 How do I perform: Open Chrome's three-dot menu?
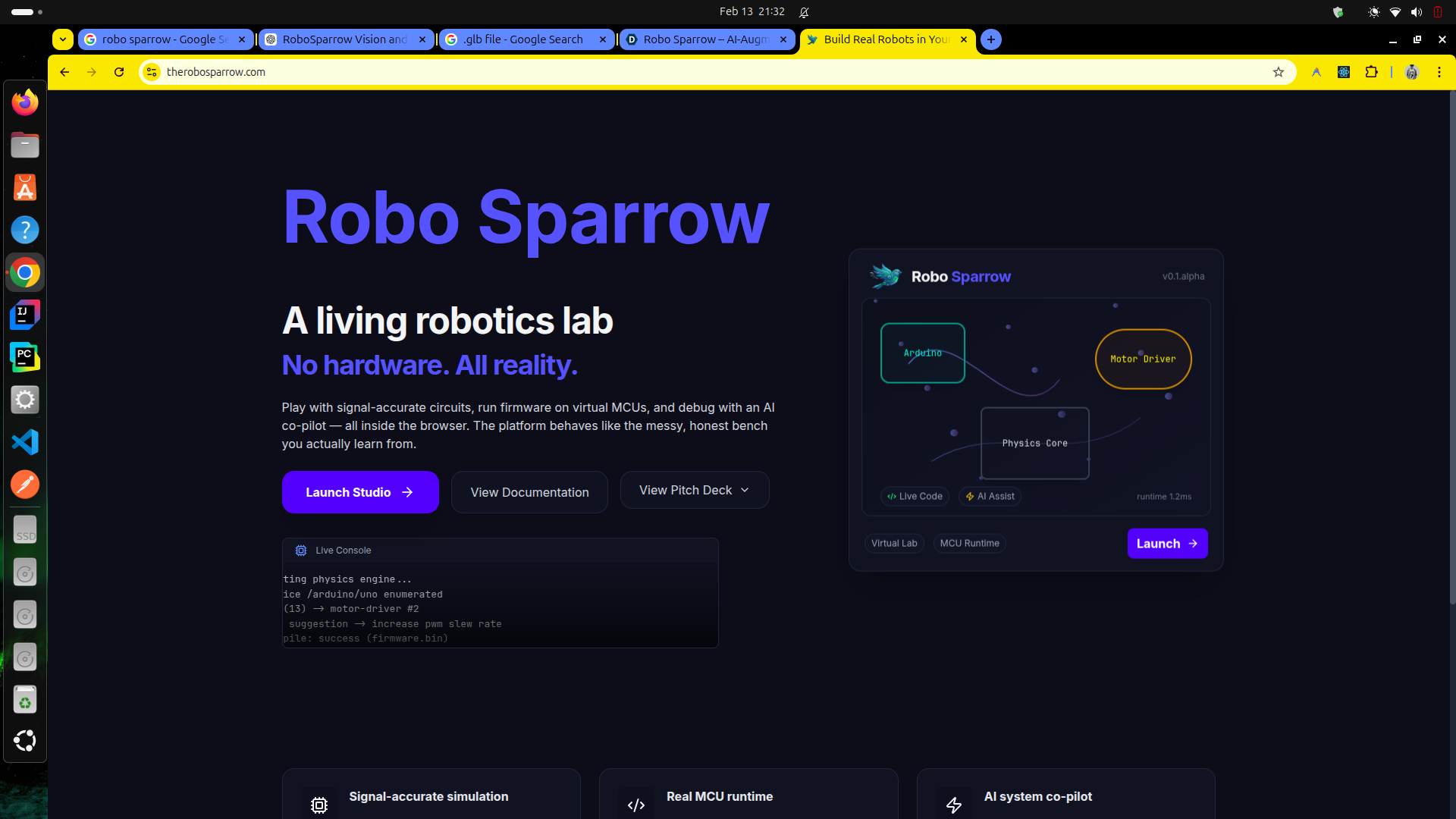coord(1439,72)
